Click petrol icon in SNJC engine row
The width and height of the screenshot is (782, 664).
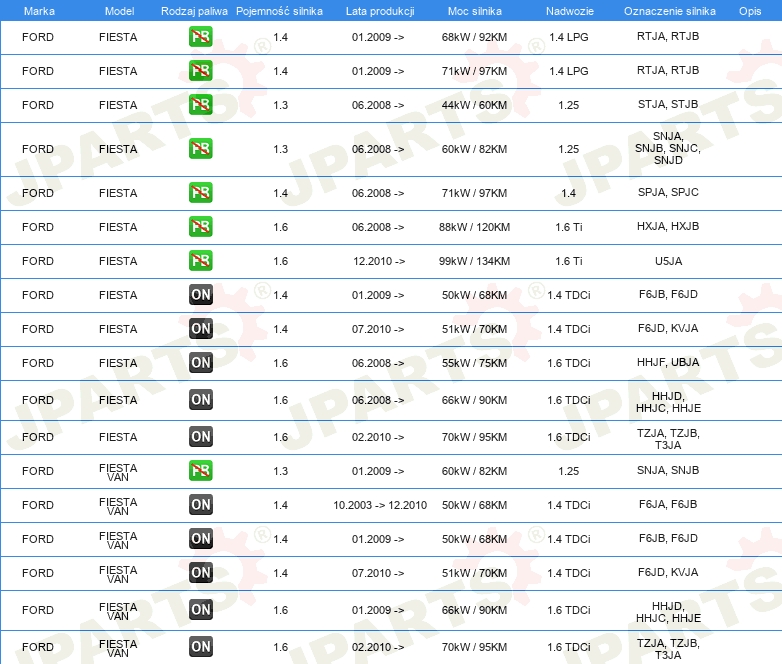tap(200, 149)
